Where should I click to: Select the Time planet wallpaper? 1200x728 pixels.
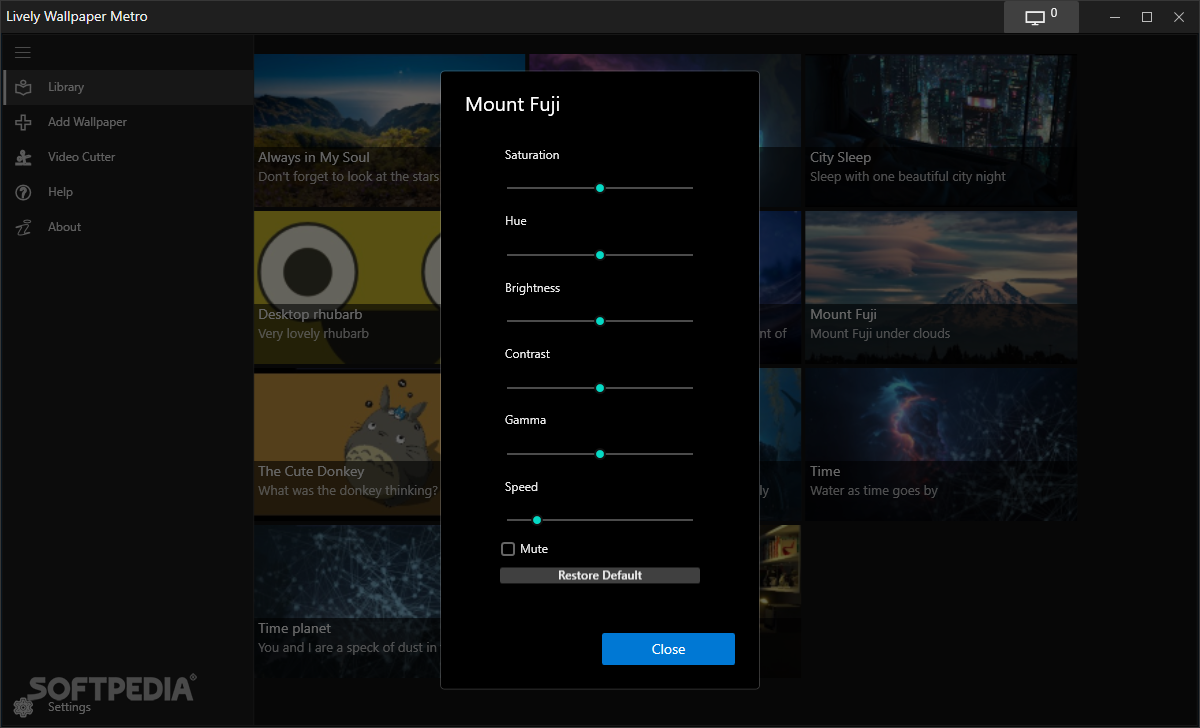click(x=347, y=602)
